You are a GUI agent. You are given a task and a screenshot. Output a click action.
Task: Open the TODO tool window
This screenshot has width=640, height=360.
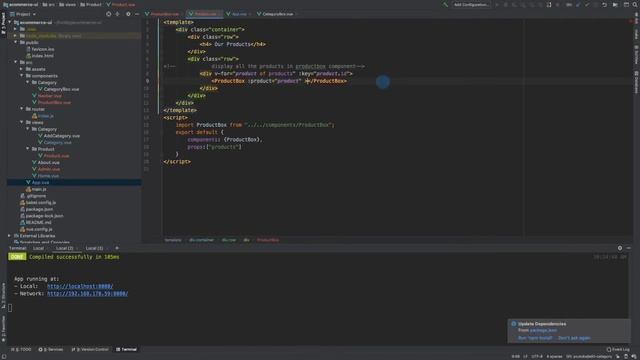point(21,349)
